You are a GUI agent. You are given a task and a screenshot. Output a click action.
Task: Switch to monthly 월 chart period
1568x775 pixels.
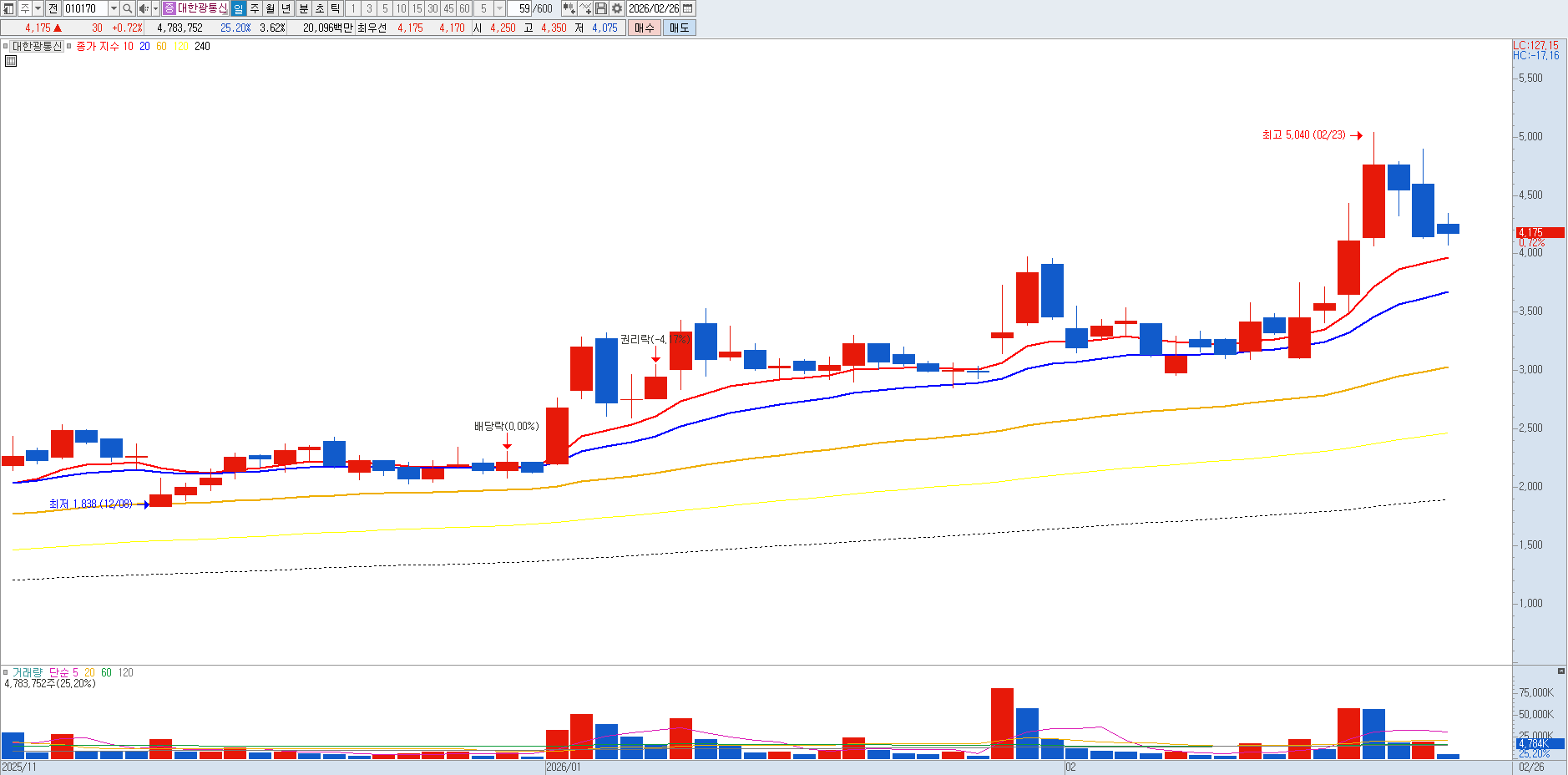click(x=271, y=8)
